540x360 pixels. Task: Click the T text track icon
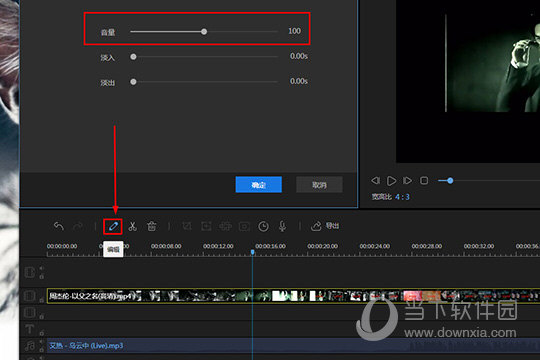point(30,329)
